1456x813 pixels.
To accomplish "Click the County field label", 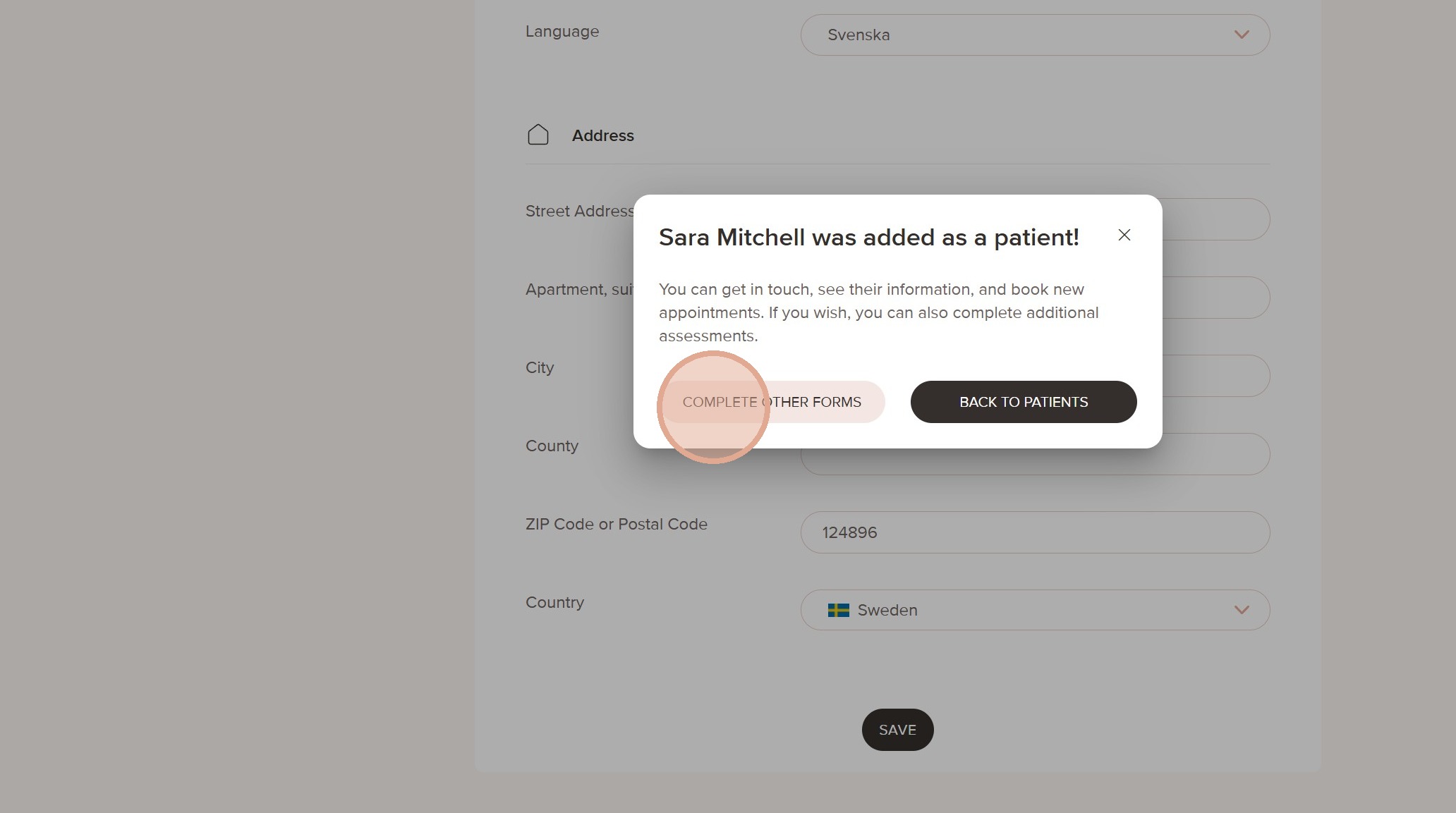I will tap(552, 446).
